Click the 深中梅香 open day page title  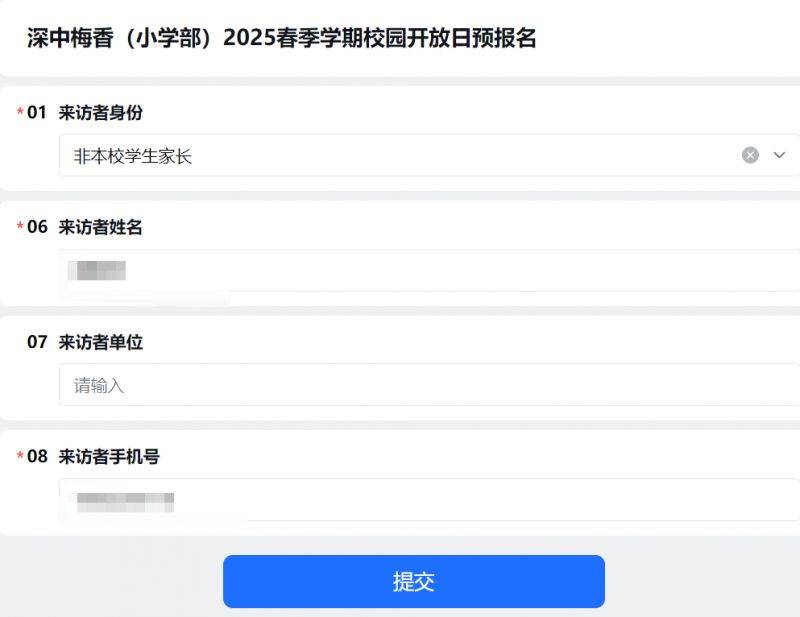pos(282,38)
